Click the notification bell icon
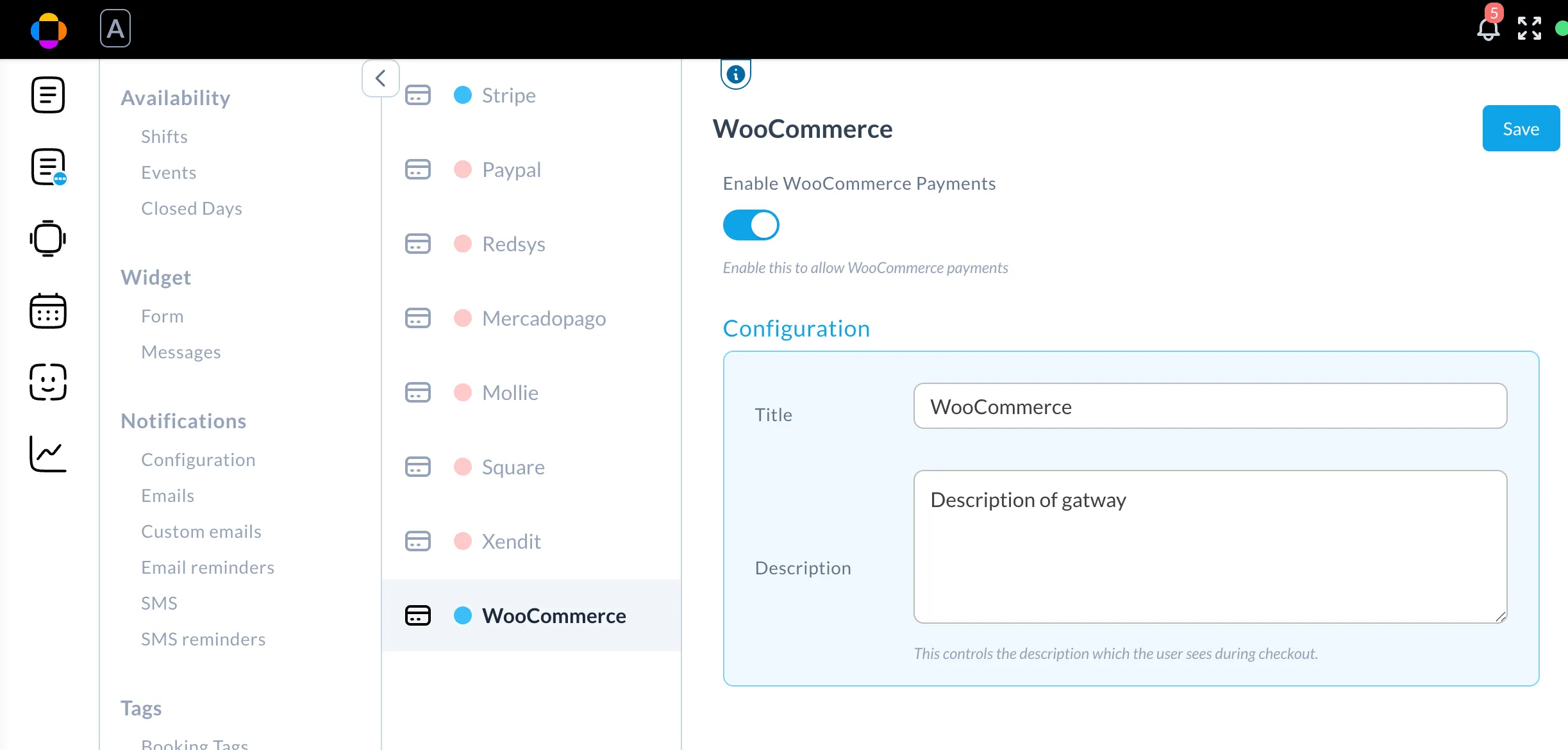 point(1488,29)
